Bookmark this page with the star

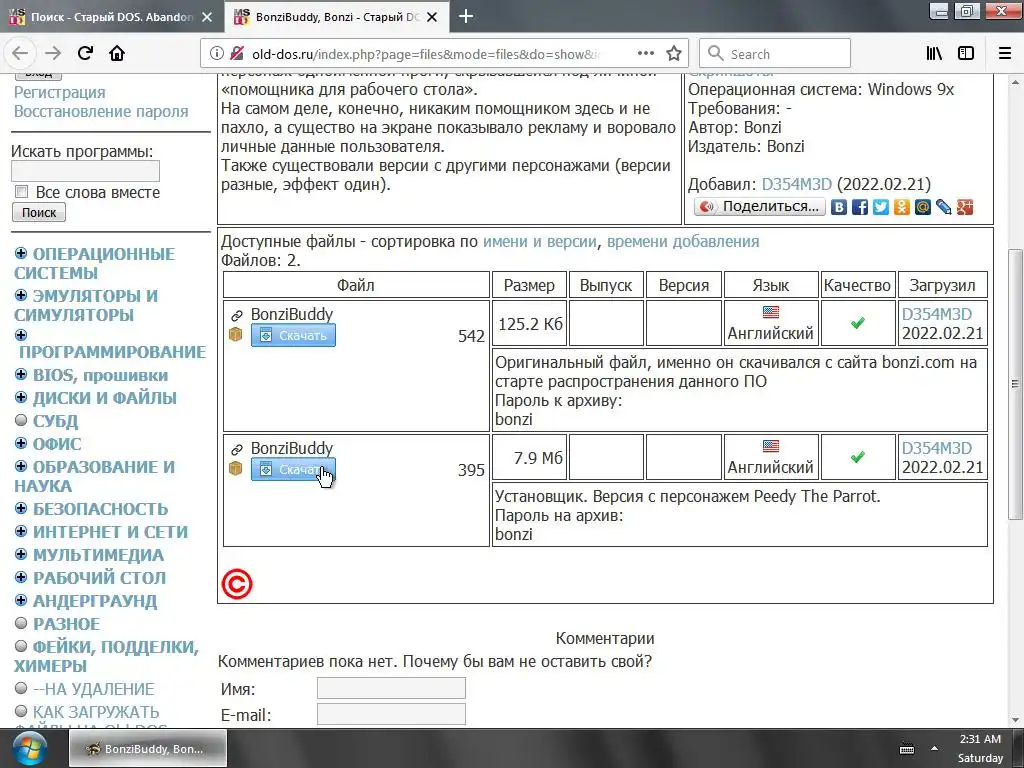(674, 54)
